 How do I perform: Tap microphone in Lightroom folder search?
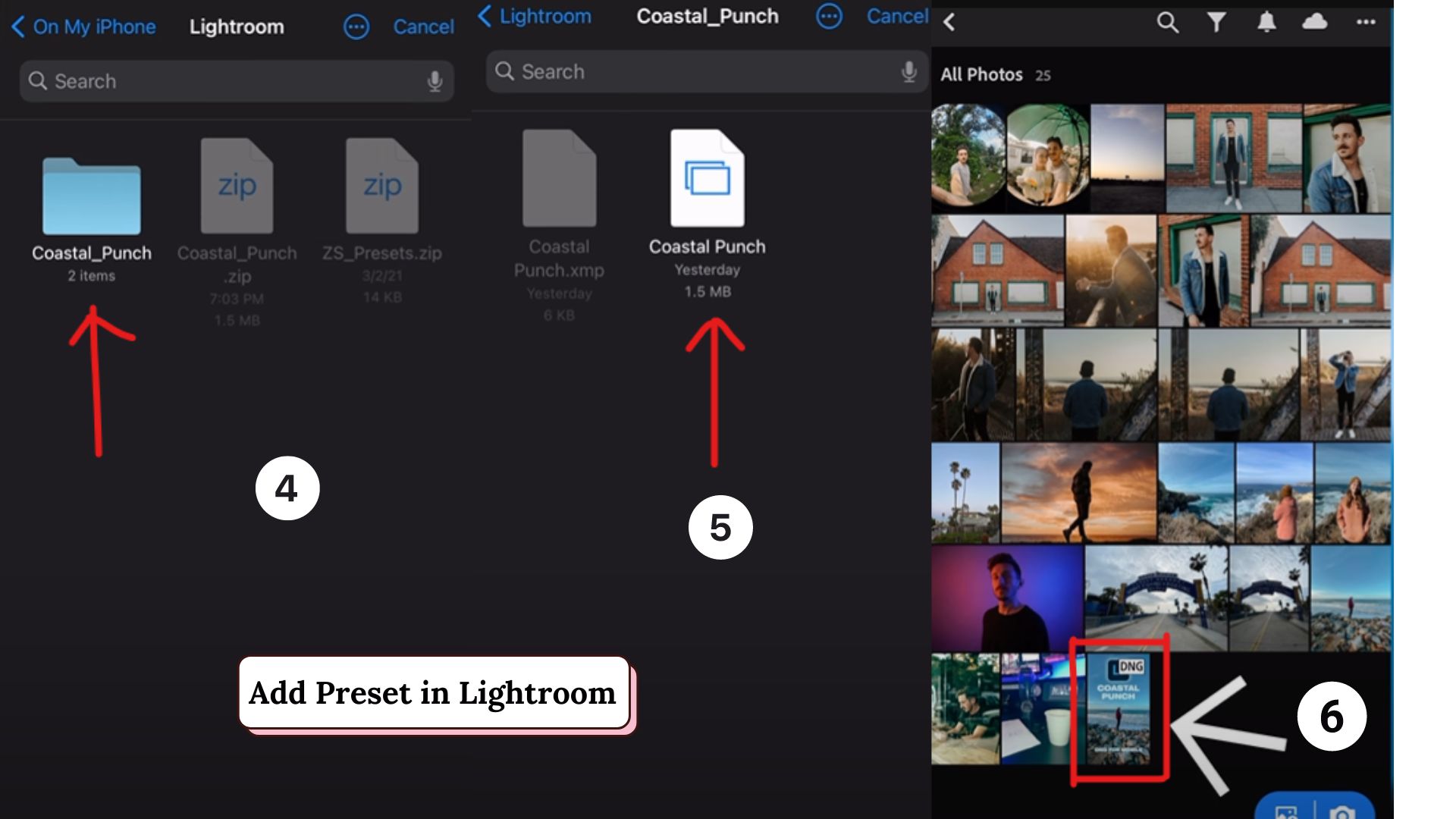(435, 81)
